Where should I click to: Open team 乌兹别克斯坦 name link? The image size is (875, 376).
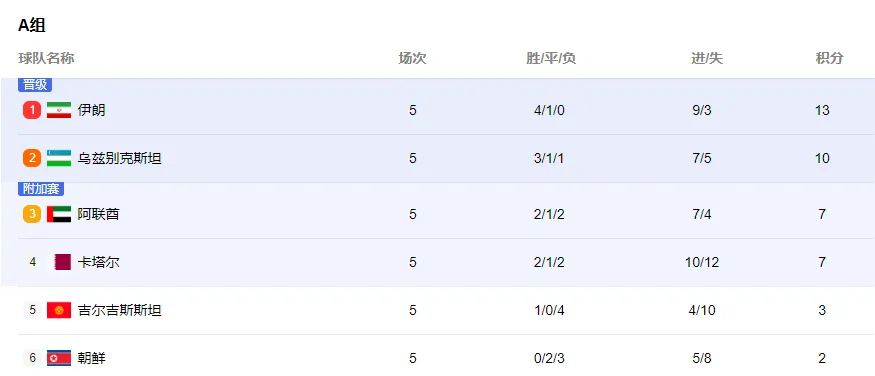[x=119, y=158]
